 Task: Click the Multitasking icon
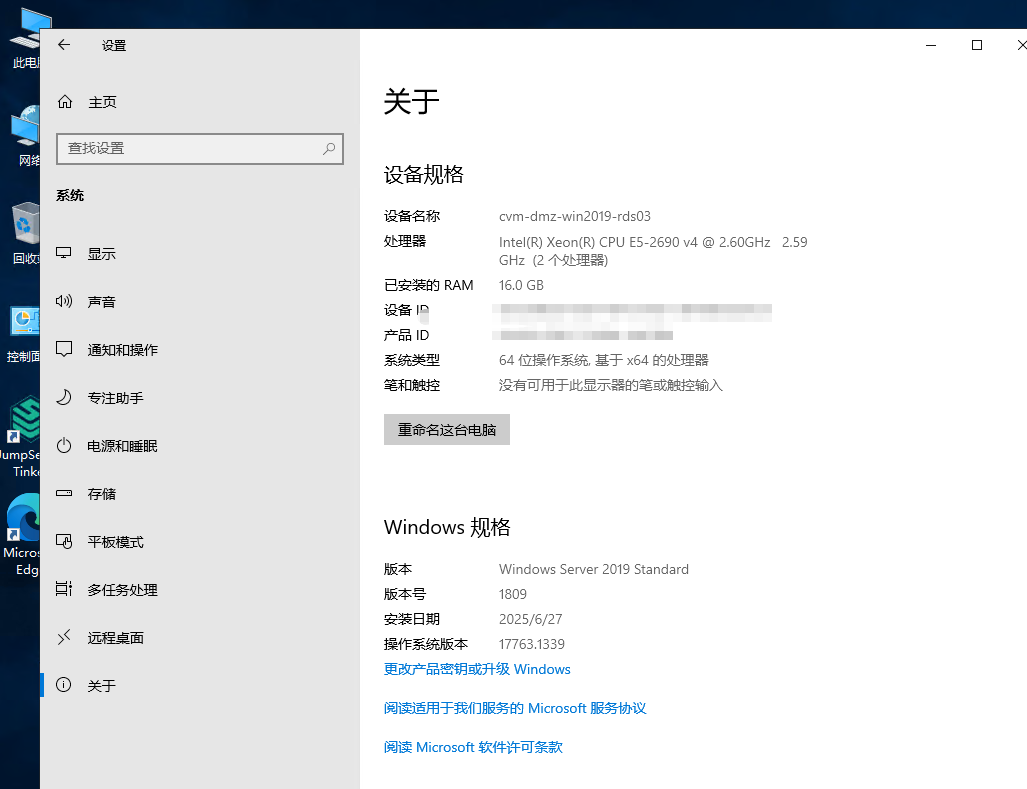[64, 589]
